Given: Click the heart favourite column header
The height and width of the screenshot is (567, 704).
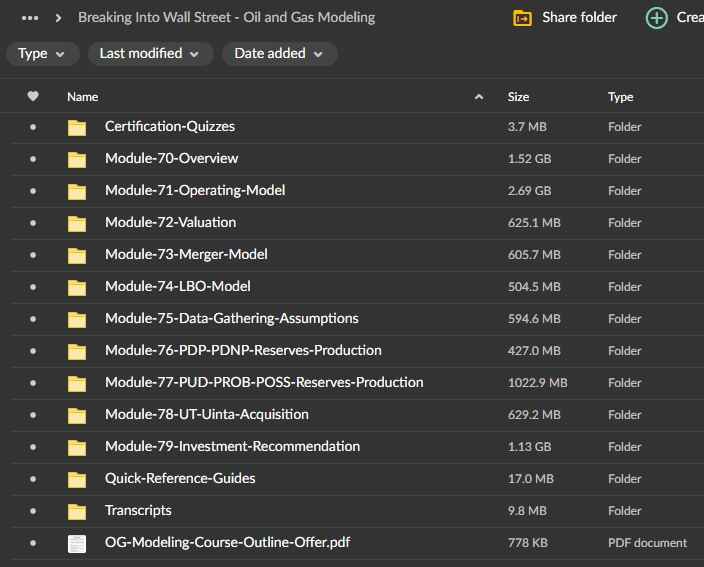Looking at the screenshot, I should pos(33,96).
